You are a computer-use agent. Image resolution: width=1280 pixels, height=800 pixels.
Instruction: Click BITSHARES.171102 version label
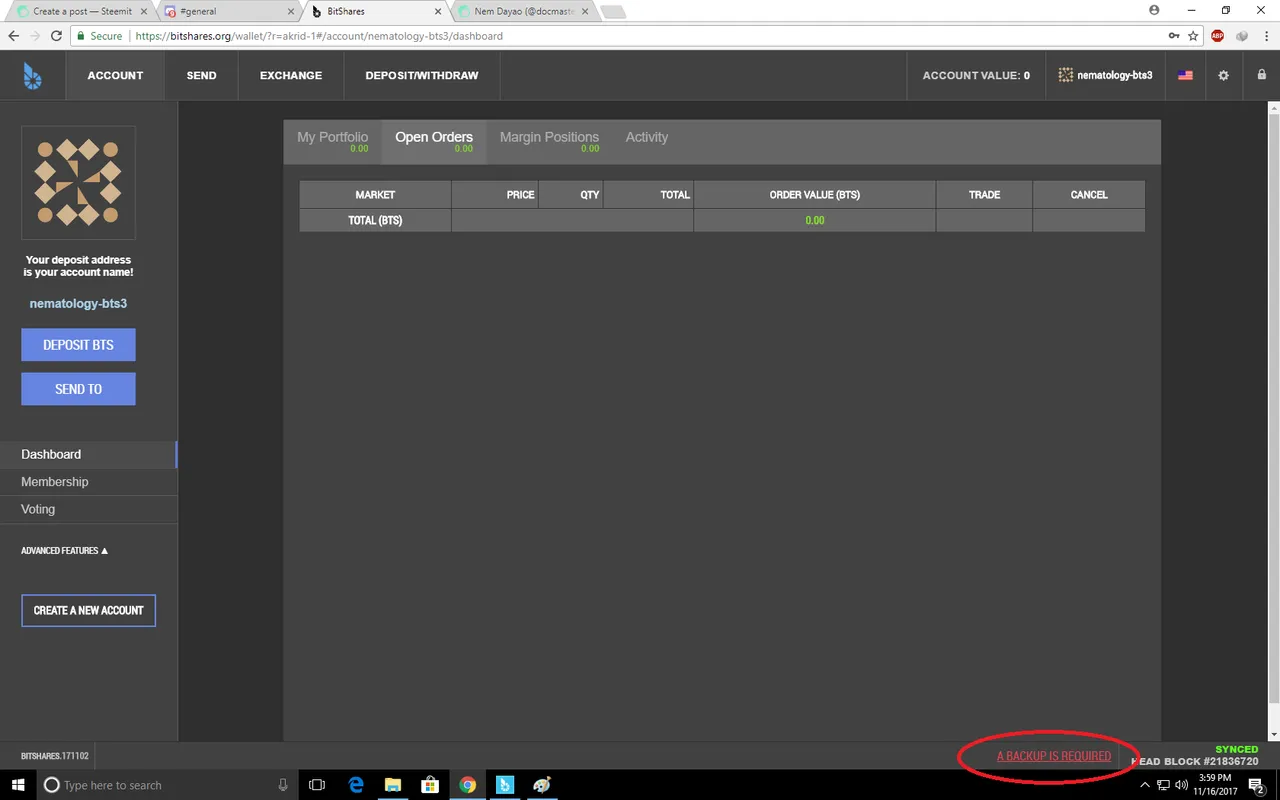[x=55, y=756]
